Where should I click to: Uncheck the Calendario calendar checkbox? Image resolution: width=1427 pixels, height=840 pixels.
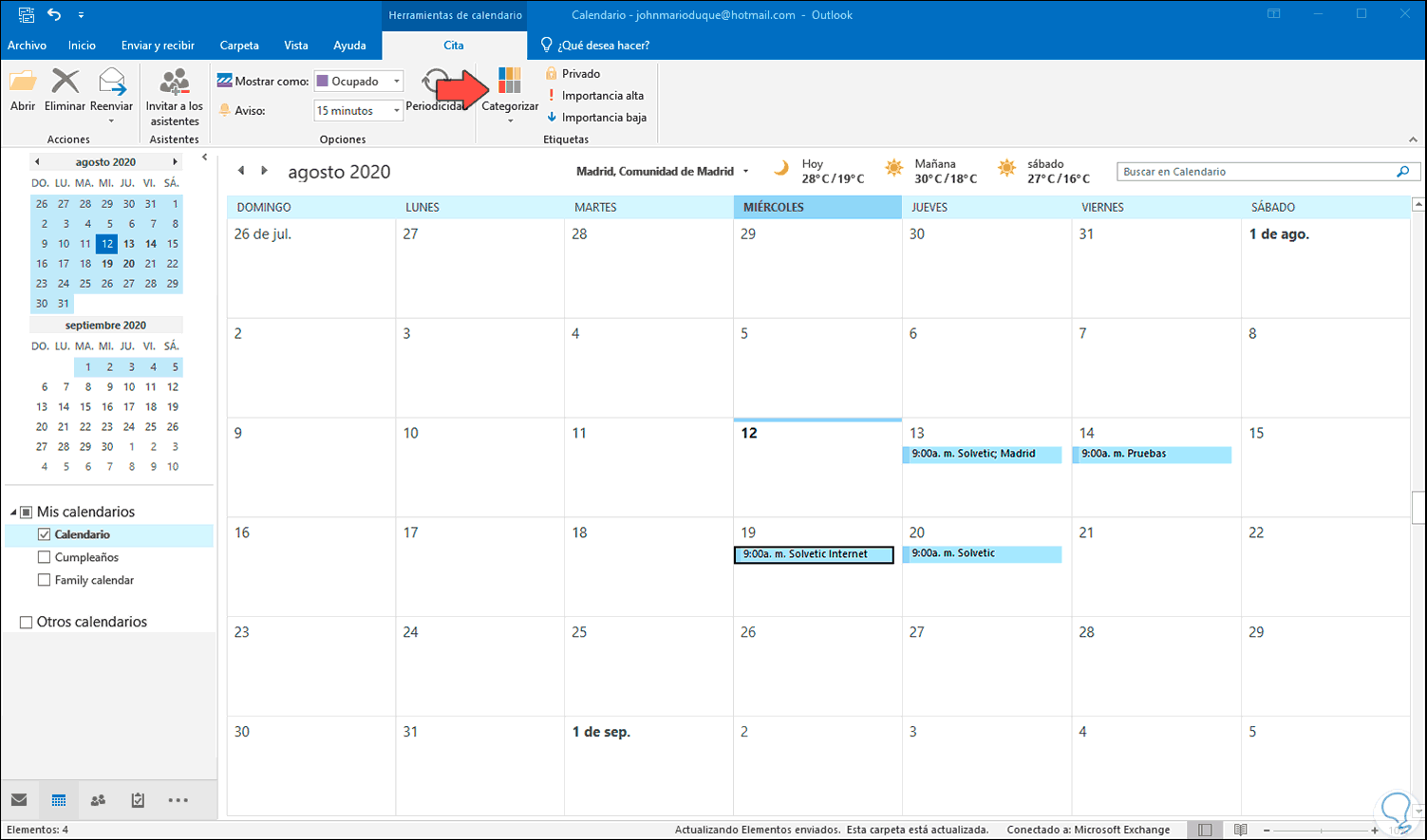tap(44, 534)
